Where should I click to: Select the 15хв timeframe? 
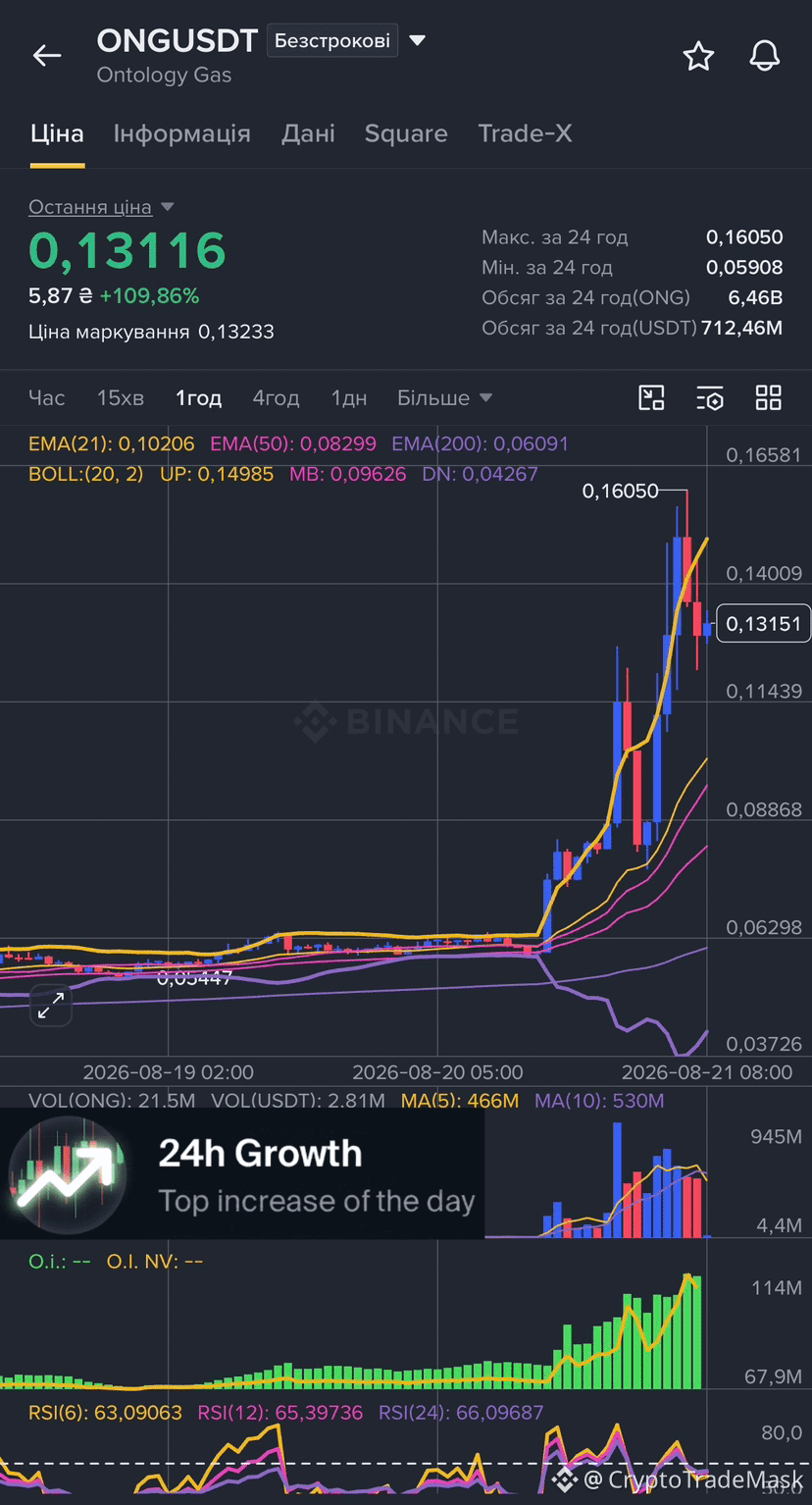pos(121,397)
